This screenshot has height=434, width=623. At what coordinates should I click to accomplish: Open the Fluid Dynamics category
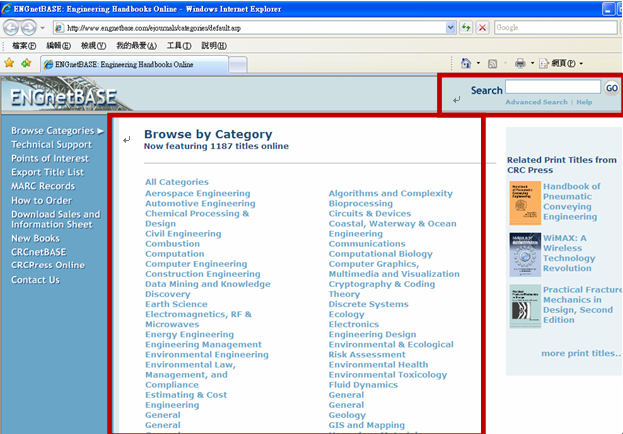(363, 385)
